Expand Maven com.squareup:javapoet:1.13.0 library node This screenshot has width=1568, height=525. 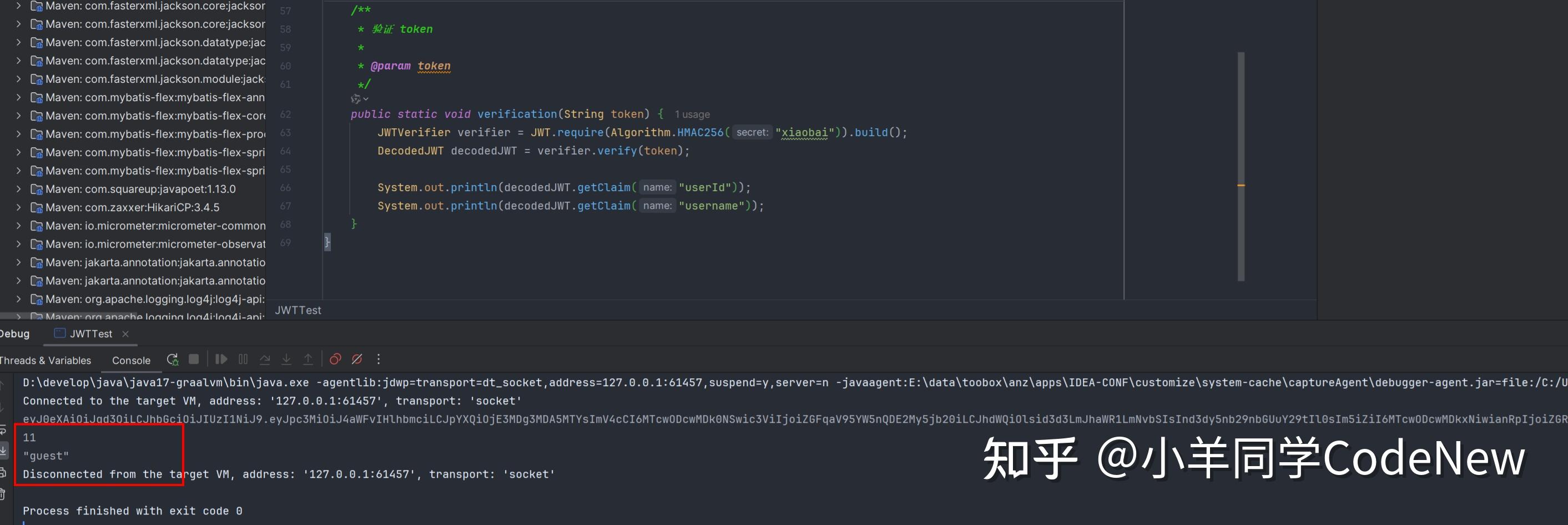point(18,189)
